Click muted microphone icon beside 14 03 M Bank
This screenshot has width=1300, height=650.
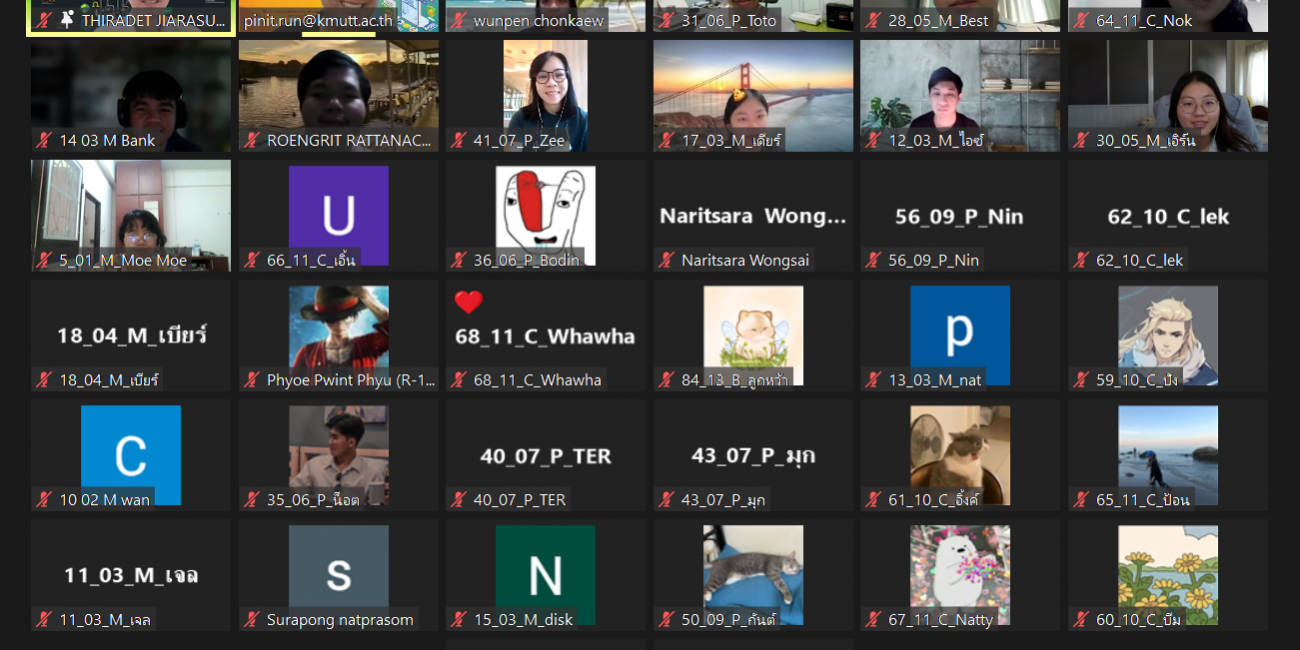(x=44, y=140)
